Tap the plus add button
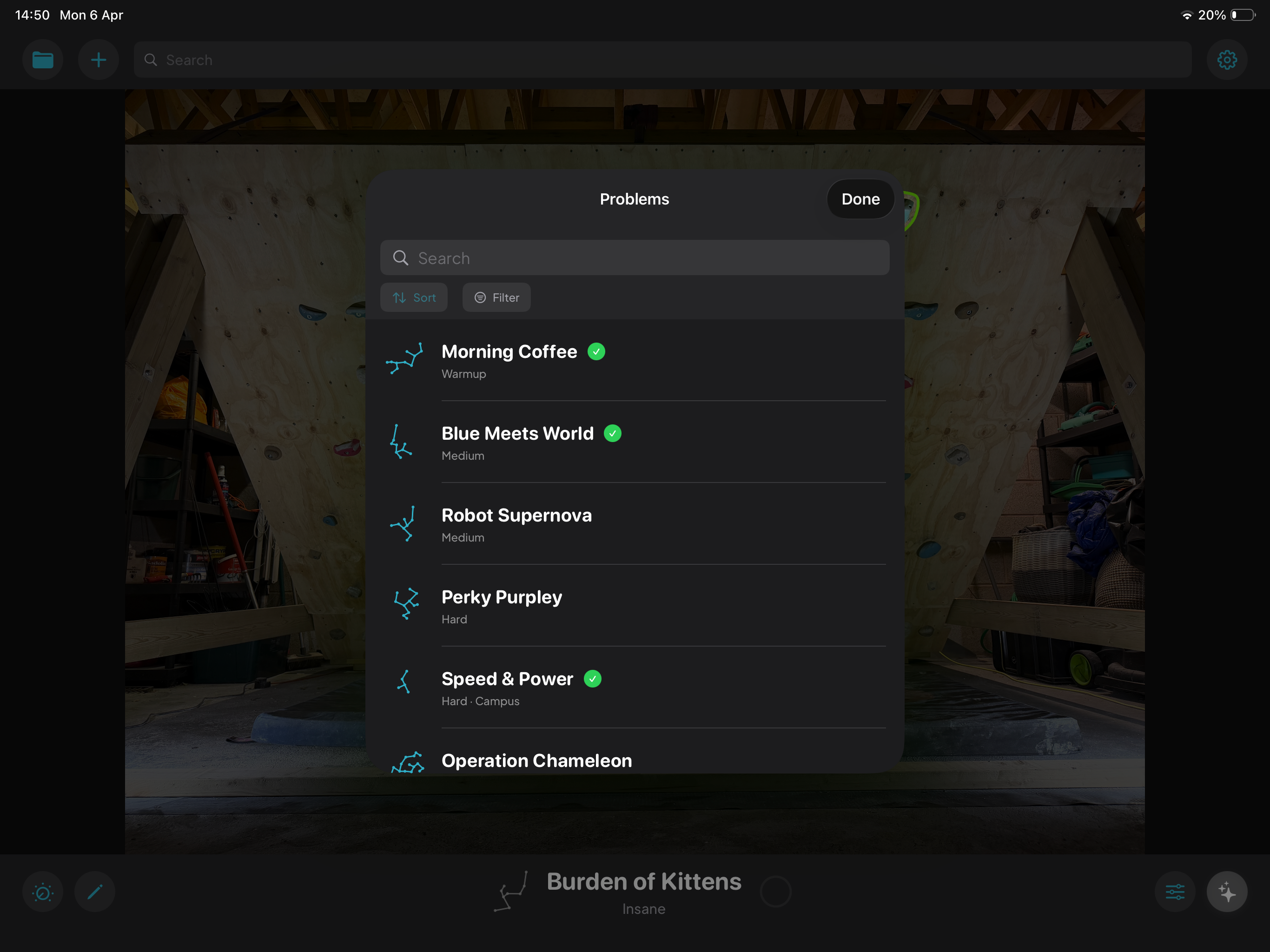 [98, 59]
